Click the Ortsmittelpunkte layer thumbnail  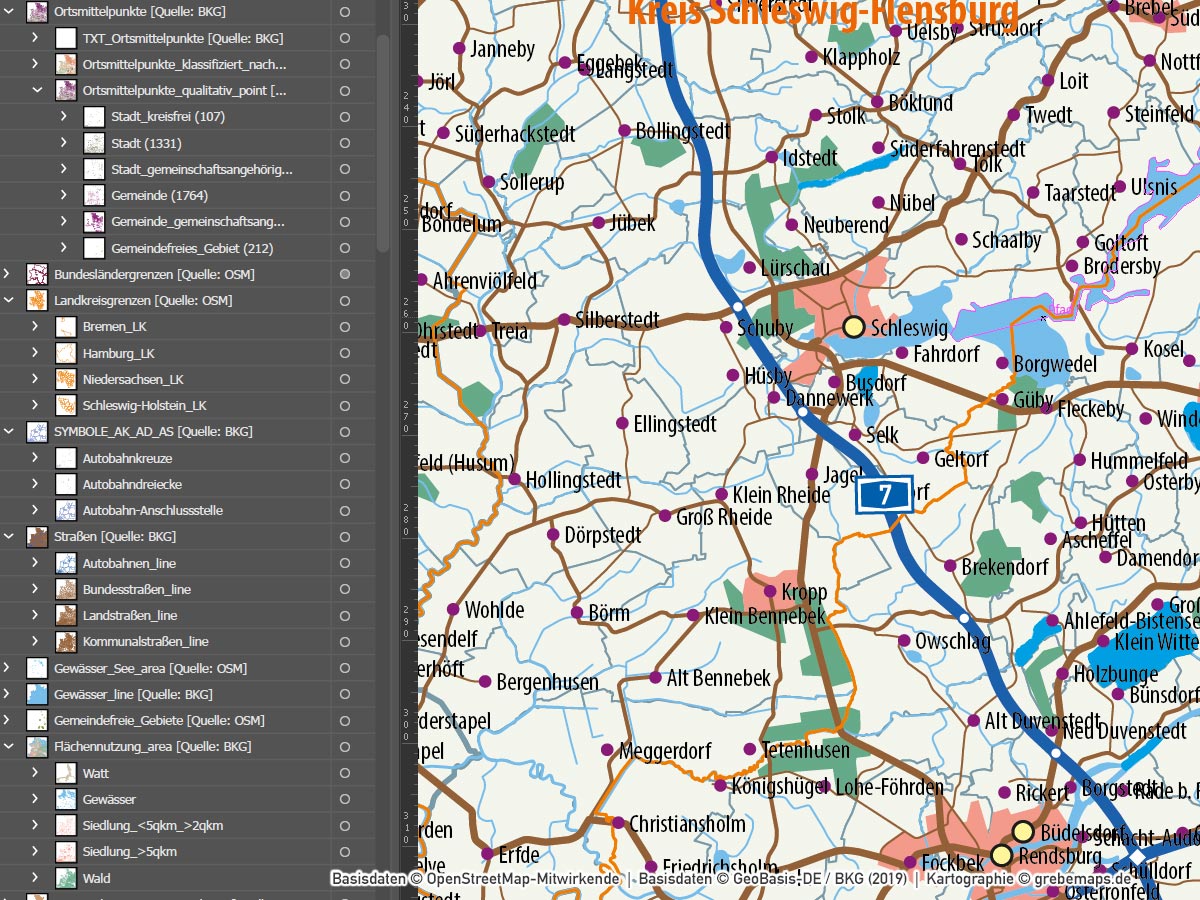point(37,12)
